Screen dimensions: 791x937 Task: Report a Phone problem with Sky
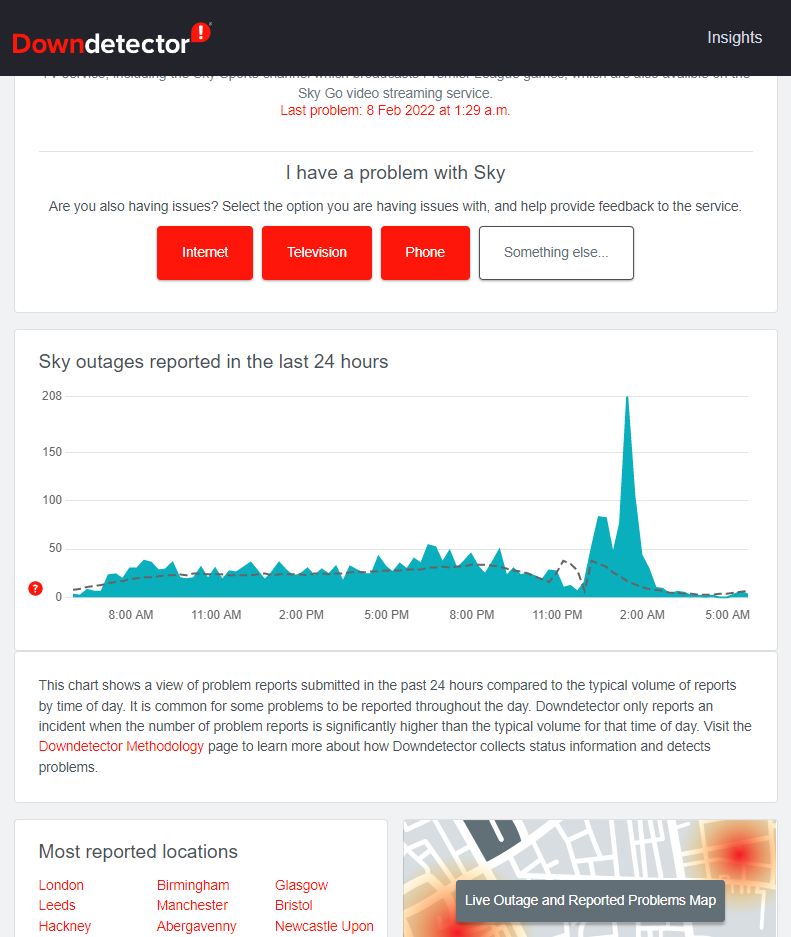(425, 253)
